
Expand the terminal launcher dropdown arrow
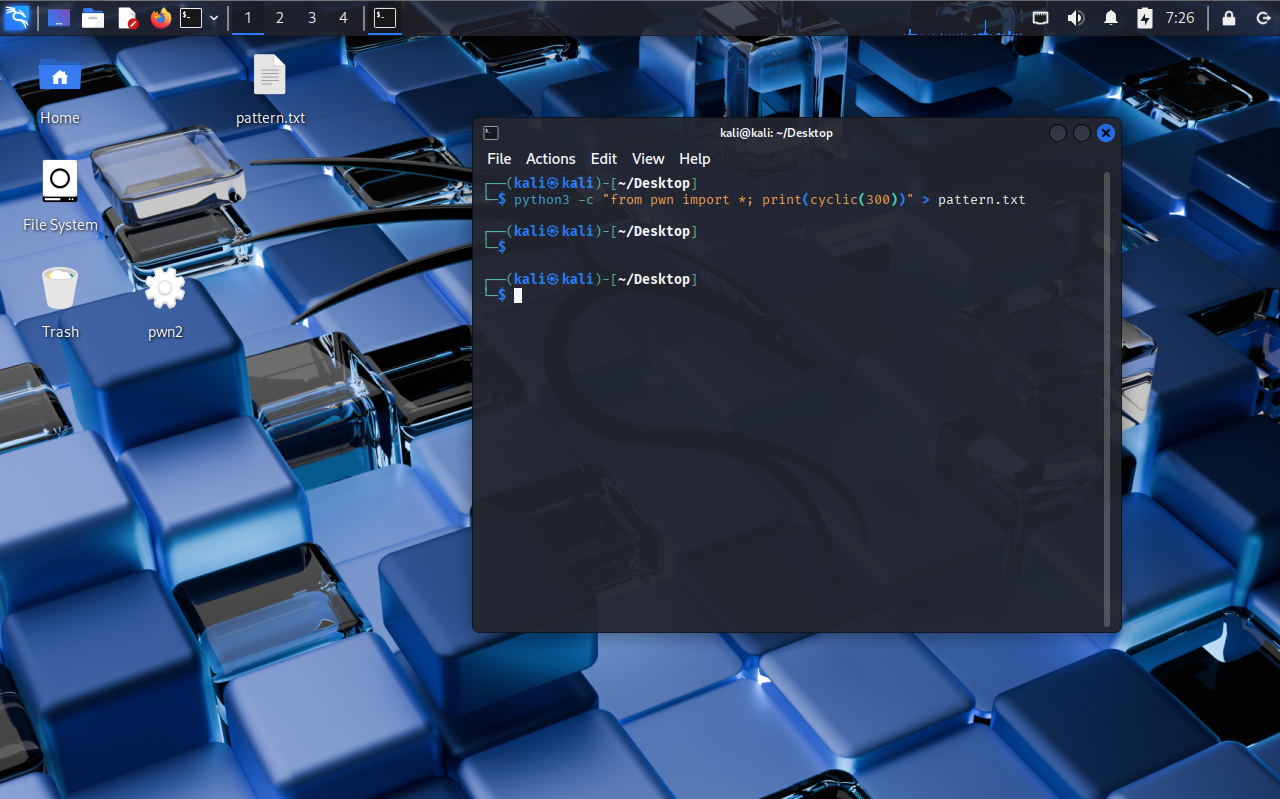click(x=214, y=18)
